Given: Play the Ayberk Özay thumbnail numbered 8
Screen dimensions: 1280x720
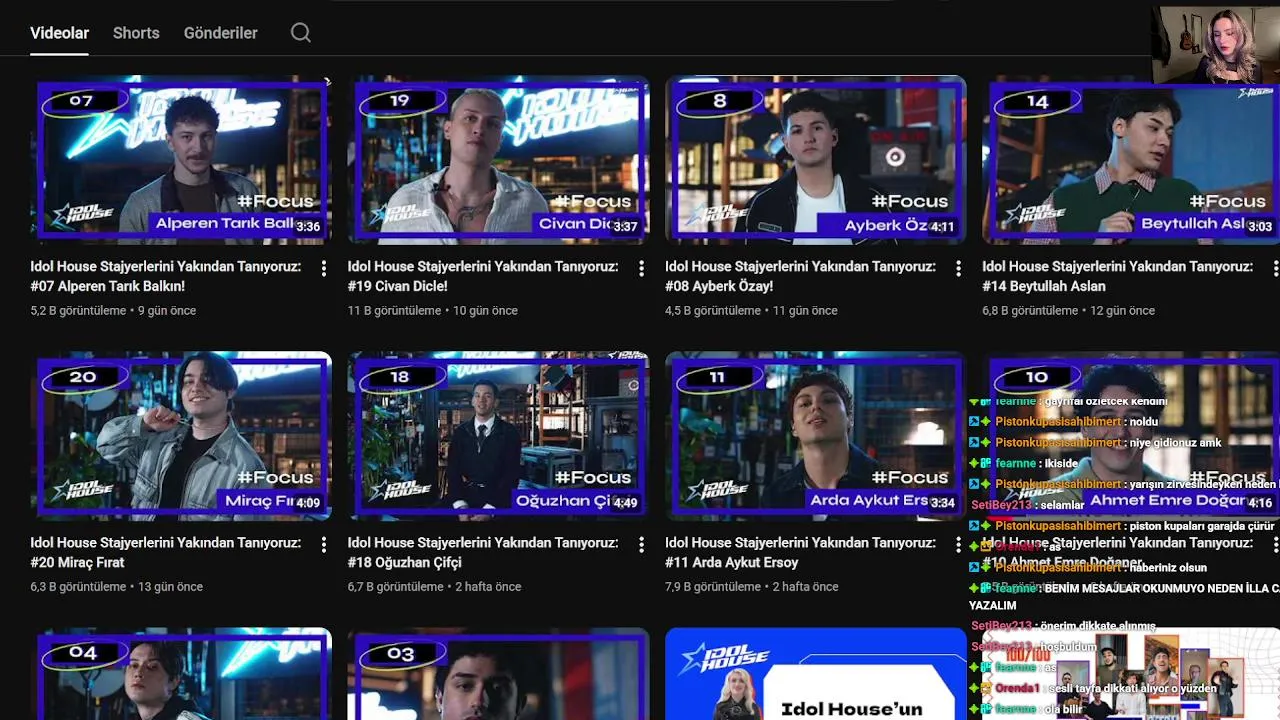Looking at the screenshot, I should coord(815,160).
